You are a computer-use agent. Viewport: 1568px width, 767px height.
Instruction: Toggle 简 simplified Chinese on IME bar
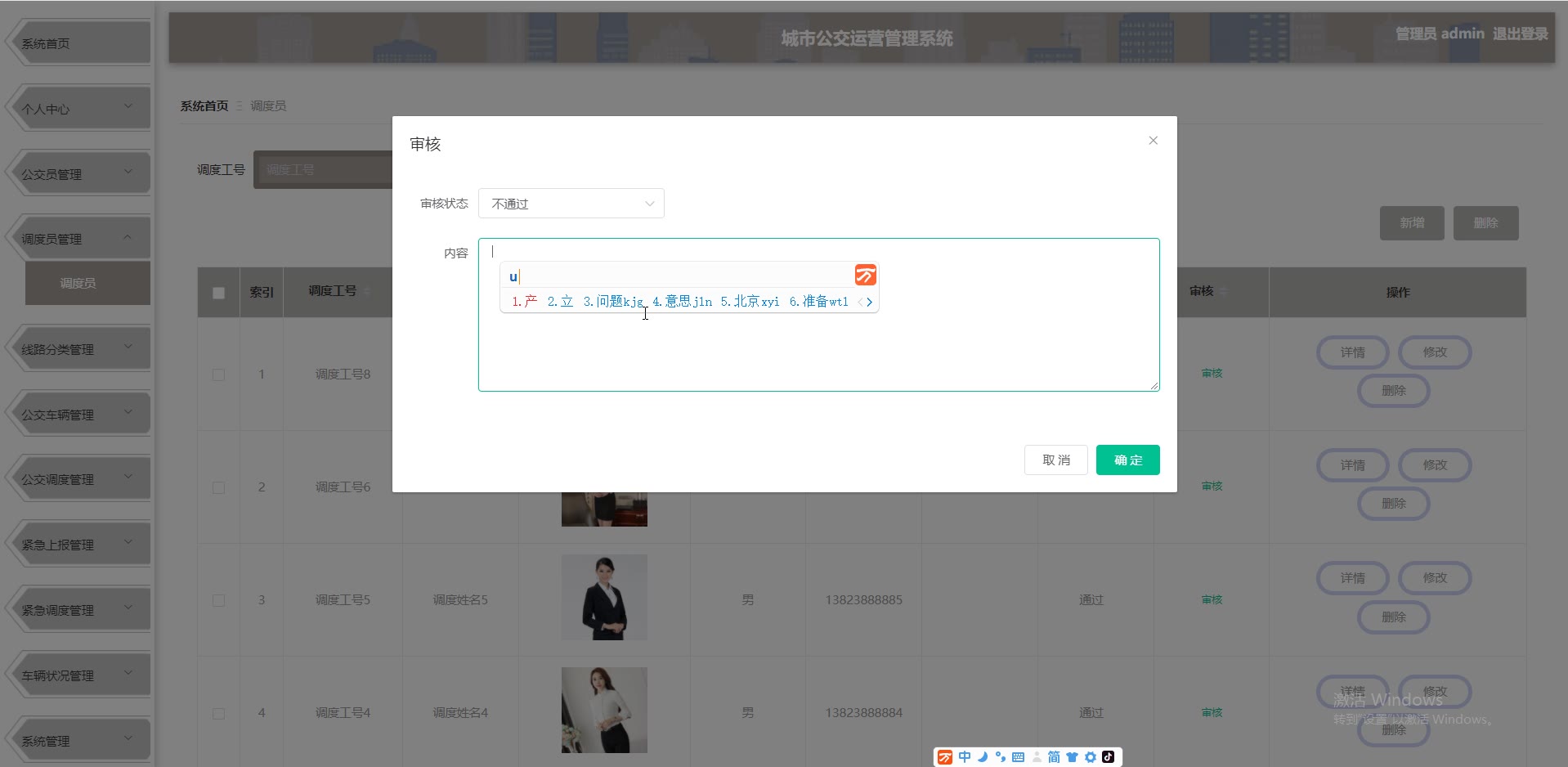(1054, 757)
